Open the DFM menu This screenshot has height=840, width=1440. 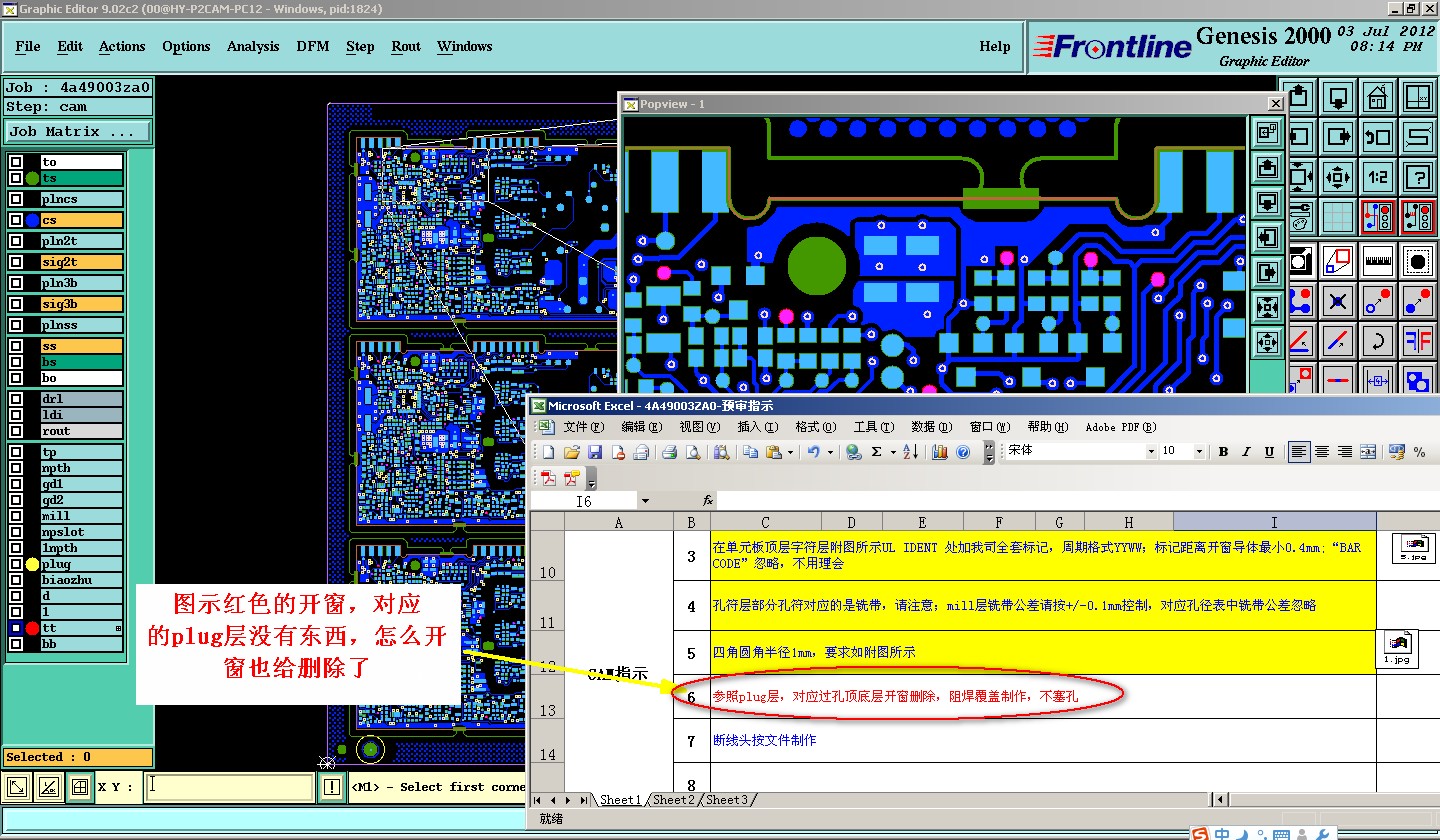[313, 46]
